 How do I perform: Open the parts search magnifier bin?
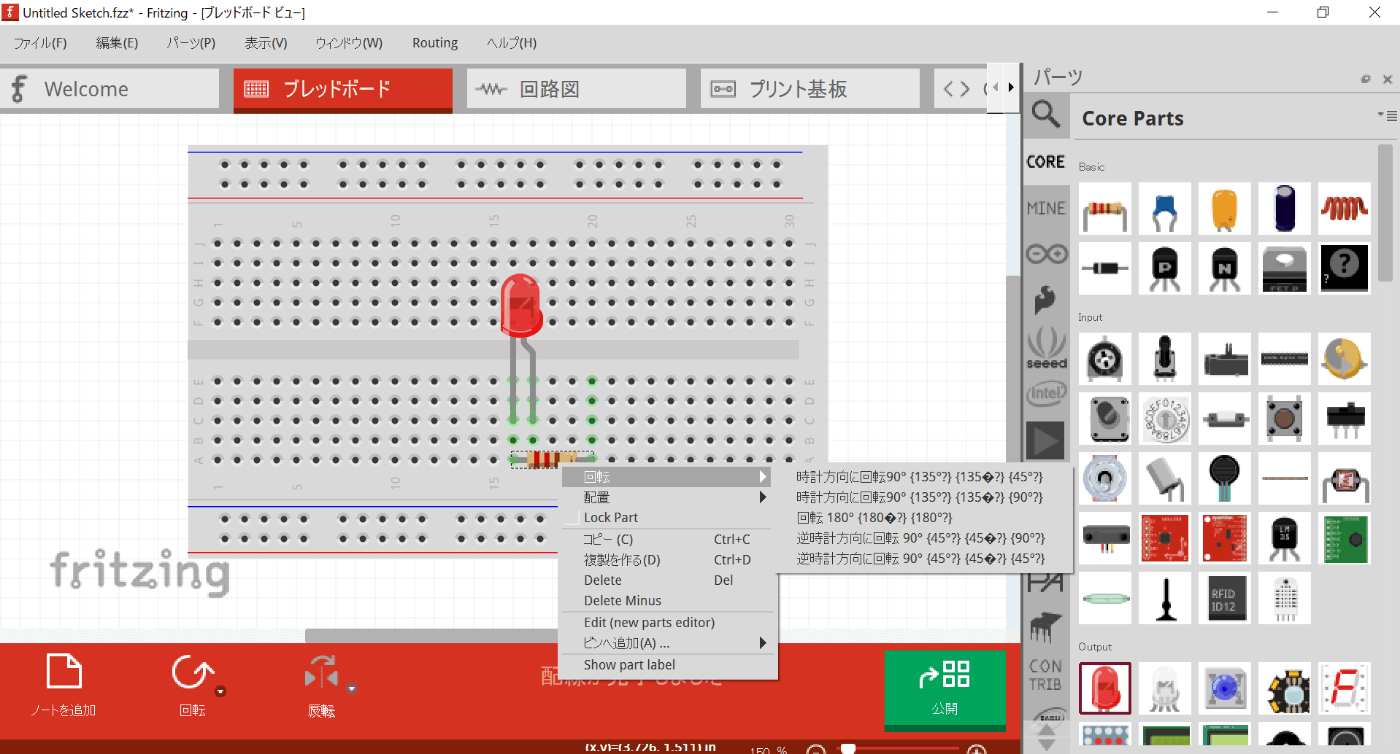(1046, 115)
